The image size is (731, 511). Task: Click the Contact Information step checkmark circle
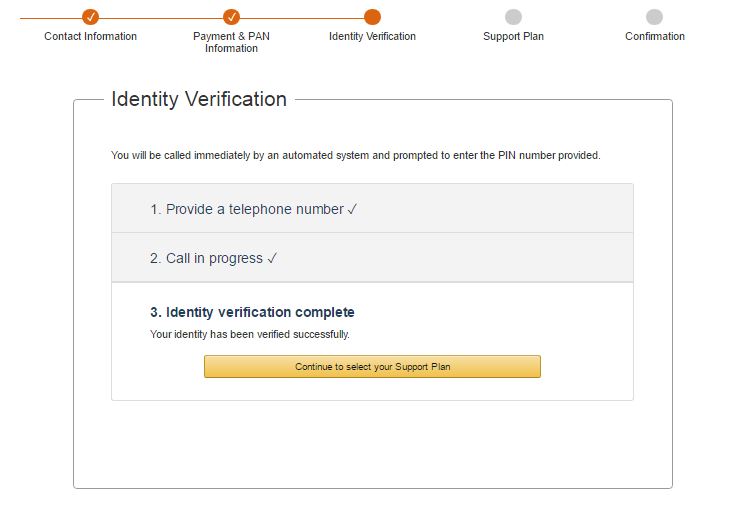coord(90,17)
